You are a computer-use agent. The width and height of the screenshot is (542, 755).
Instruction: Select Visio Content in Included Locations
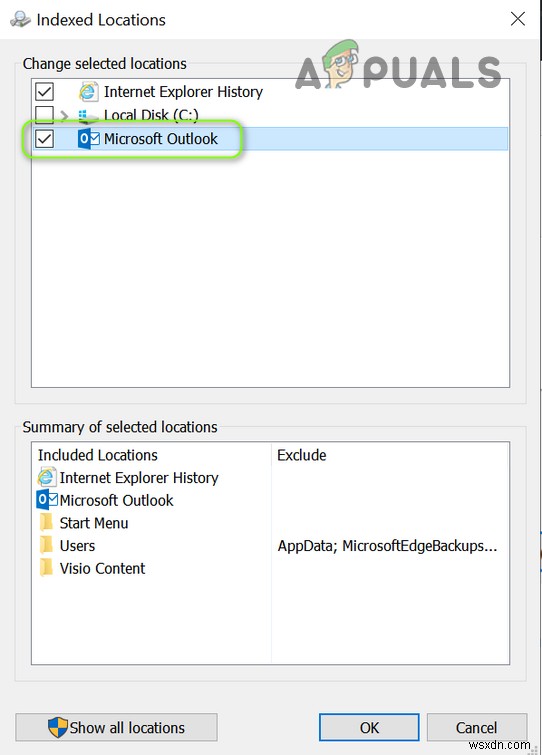point(102,568)
